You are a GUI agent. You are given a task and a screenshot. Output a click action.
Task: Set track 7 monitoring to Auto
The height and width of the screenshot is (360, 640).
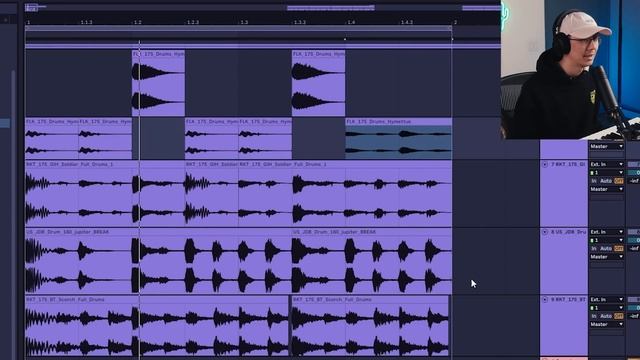pos(606,181)
